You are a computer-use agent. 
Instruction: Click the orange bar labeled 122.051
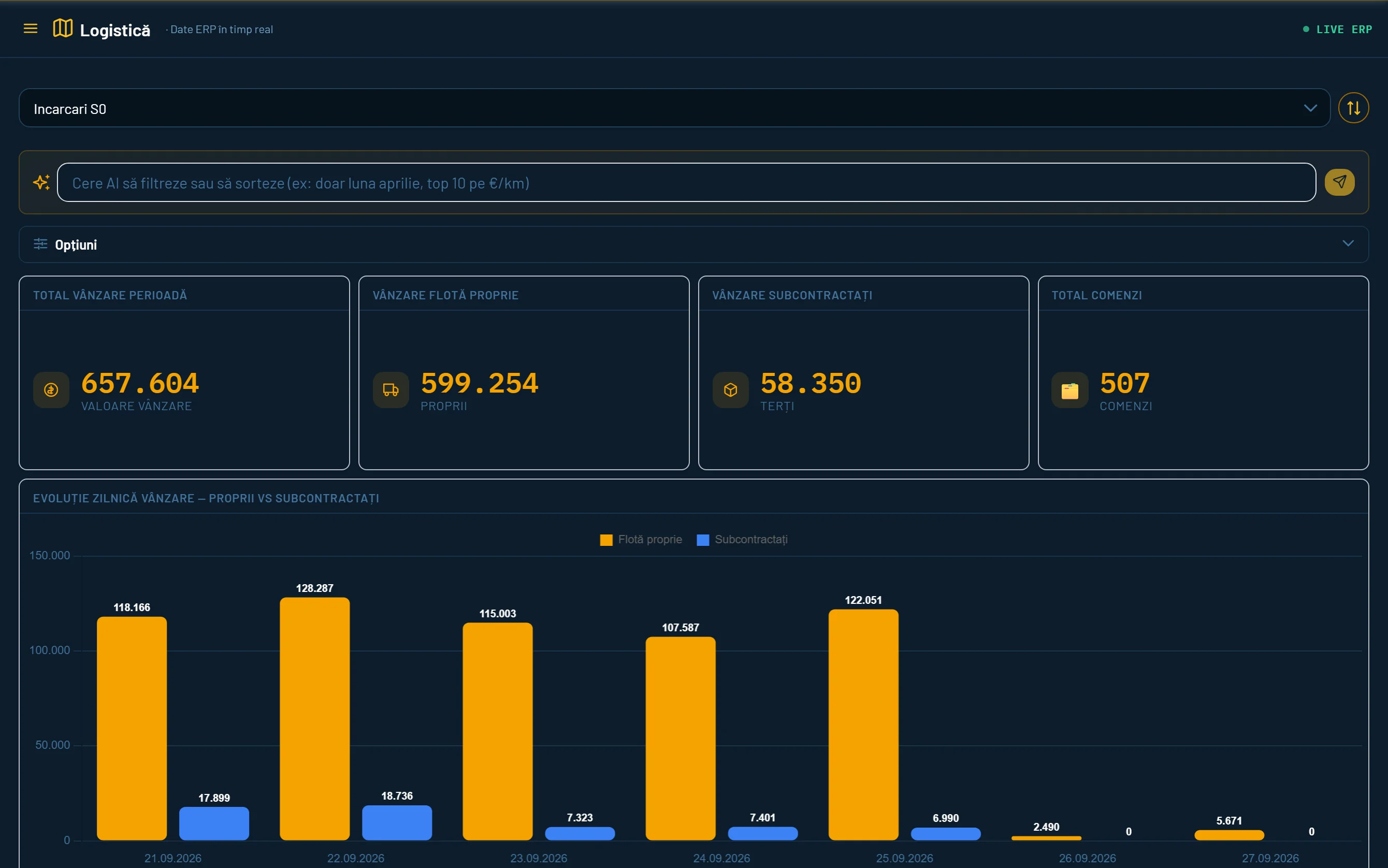pos(863,725)
